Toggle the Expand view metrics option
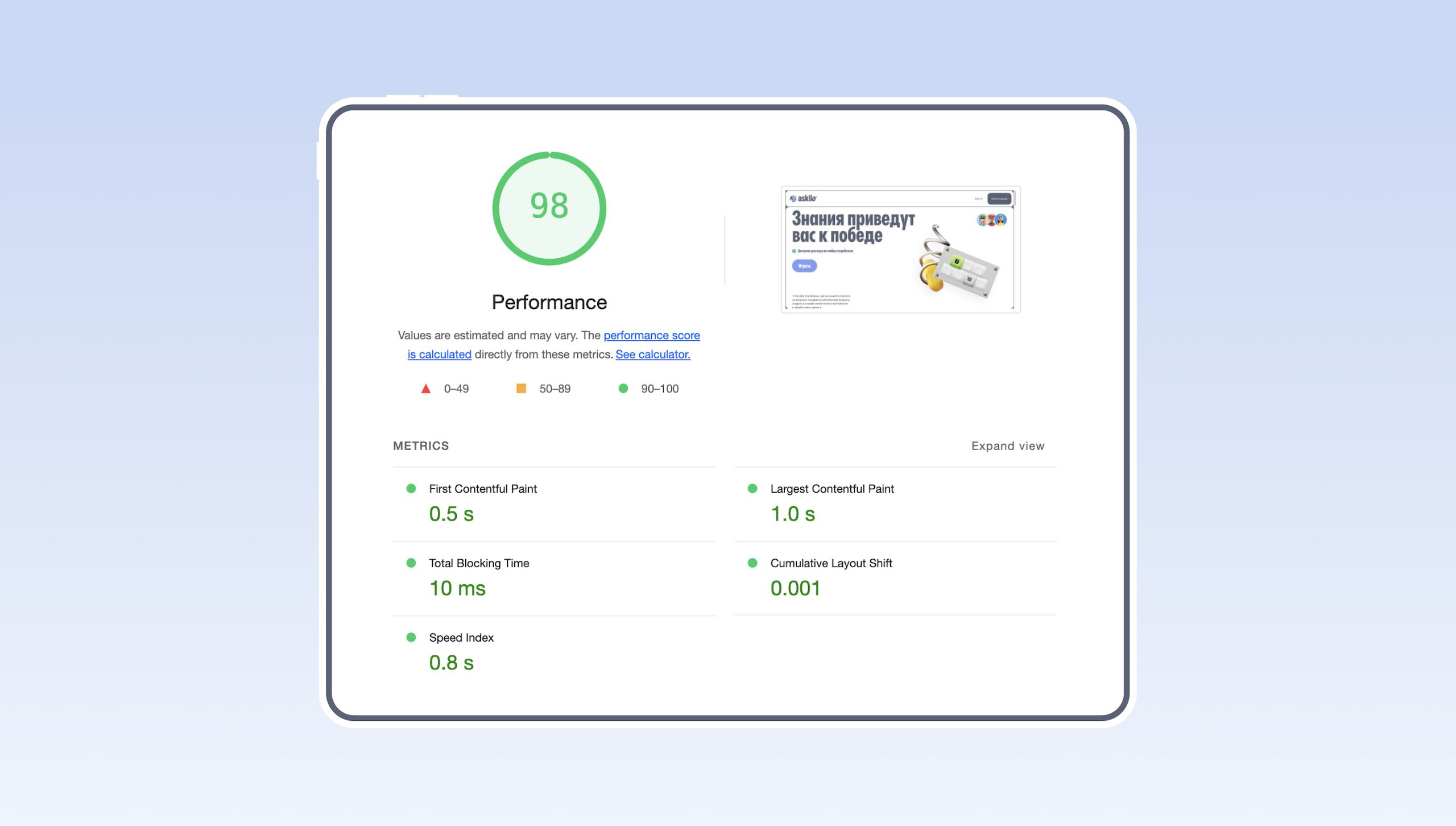Screen dimensions: 1456x826 click(x=1007, y=446)
